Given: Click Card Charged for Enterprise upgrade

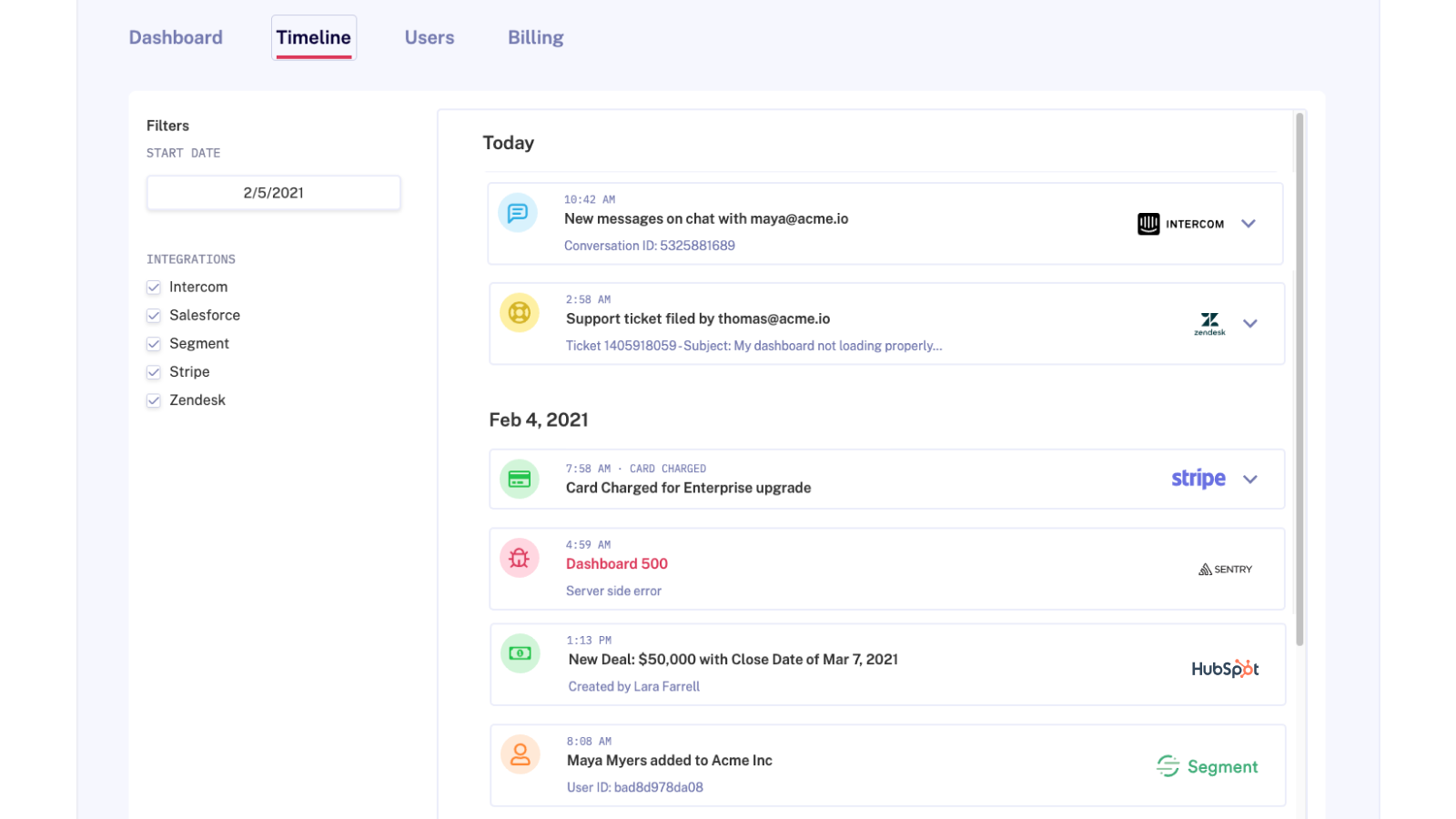Looking at the screenshot, I should click(x=688, y=488).
